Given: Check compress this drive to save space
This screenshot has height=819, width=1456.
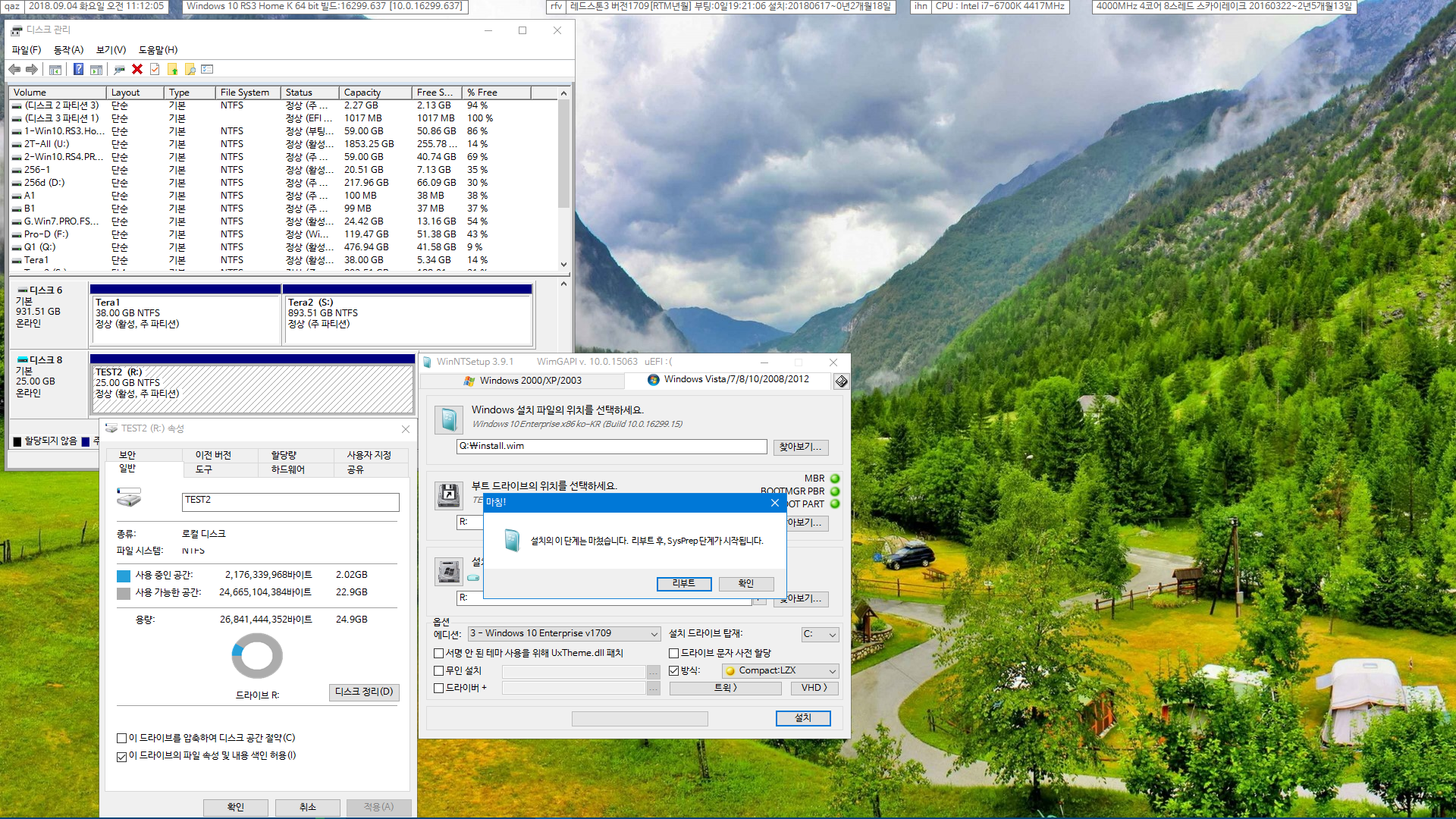Looking at the screenshot, I should click(121, 738).
